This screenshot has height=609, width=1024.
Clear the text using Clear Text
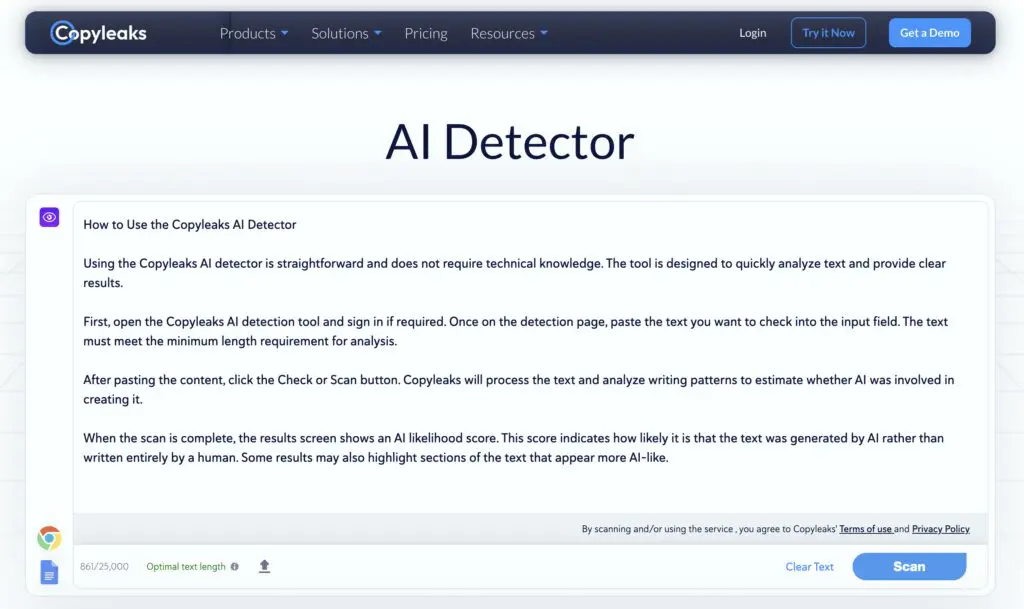(x=809, y=566)
